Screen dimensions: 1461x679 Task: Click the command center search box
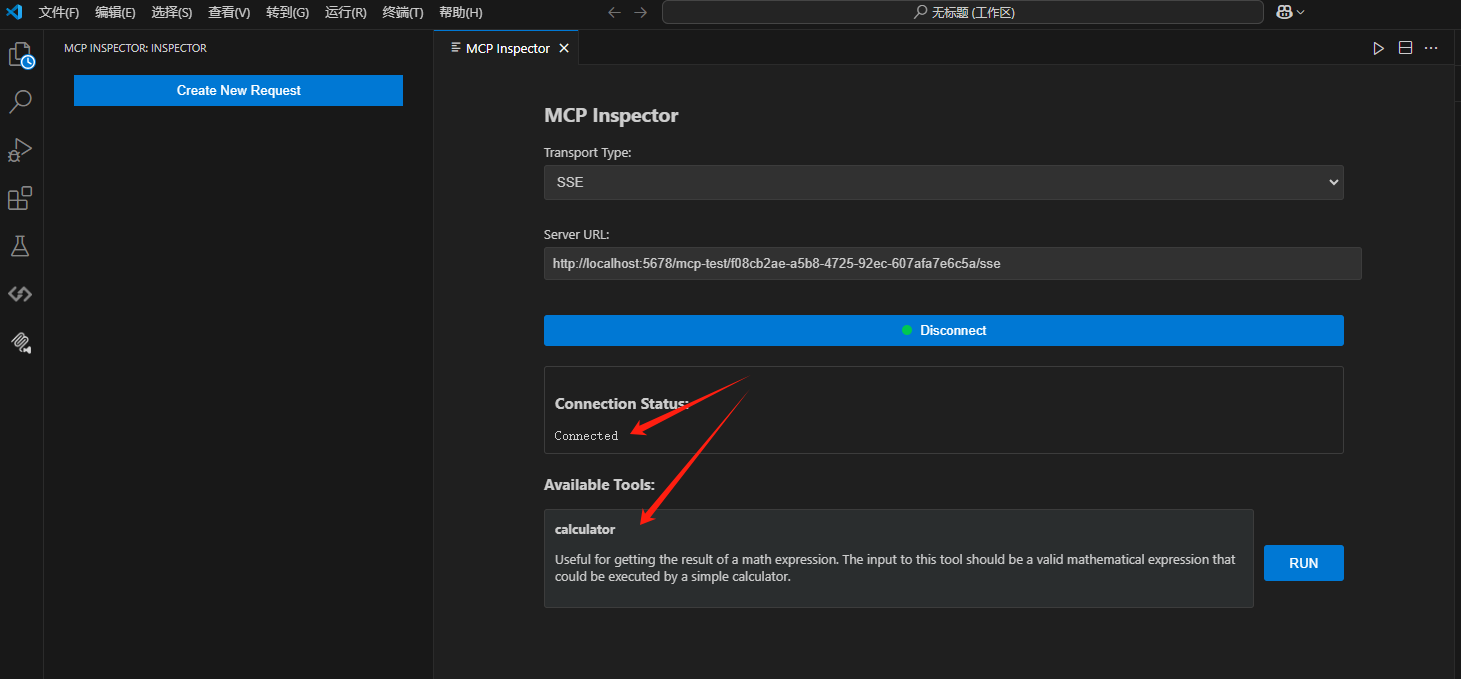pos(962,12)
